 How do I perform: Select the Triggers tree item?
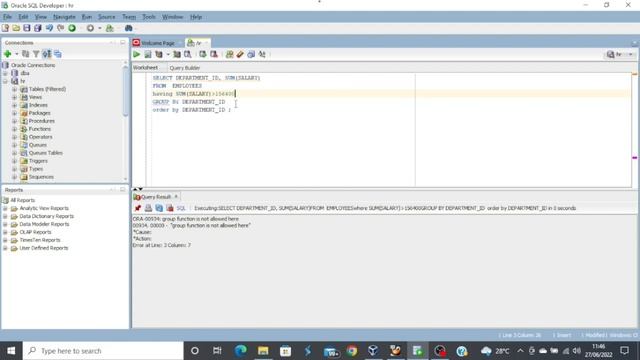coord(38,161)
